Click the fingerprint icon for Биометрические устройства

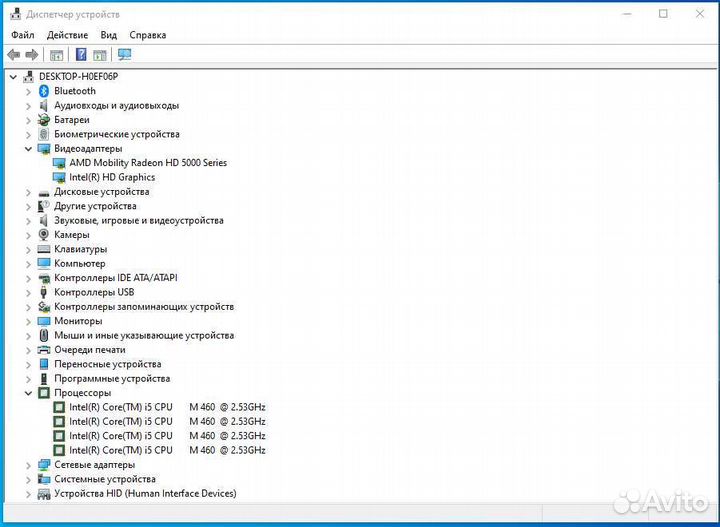(x=44, y=134)
